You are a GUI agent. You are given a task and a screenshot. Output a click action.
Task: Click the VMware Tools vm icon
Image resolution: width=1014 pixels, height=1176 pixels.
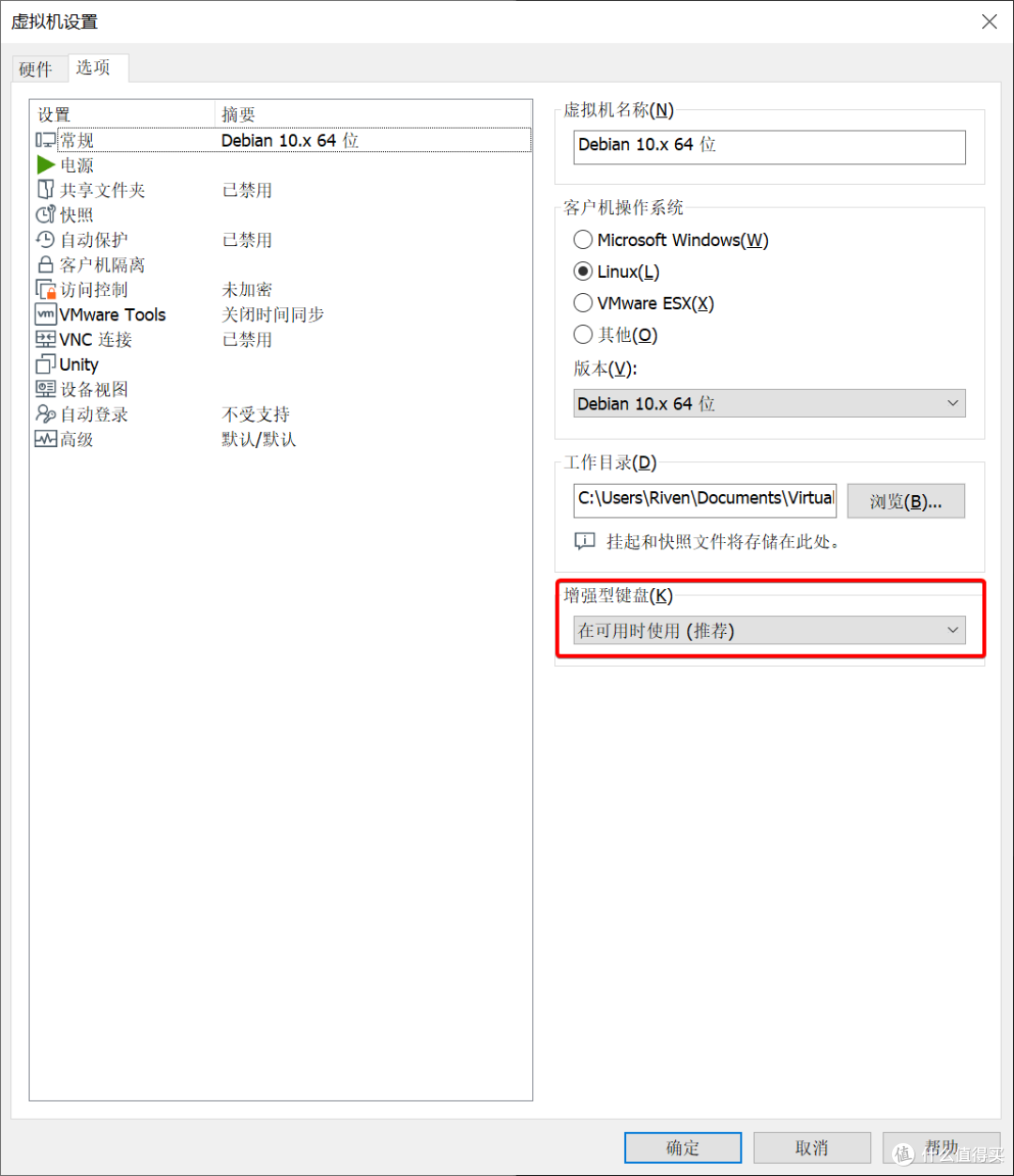pos(45,315)
